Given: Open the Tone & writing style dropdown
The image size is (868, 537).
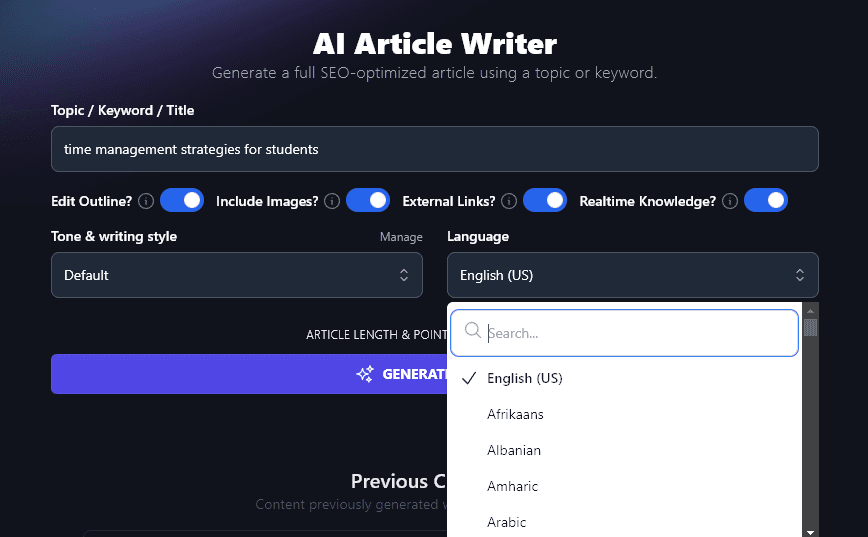Looking at the screenshot, I should pos(237,275).
